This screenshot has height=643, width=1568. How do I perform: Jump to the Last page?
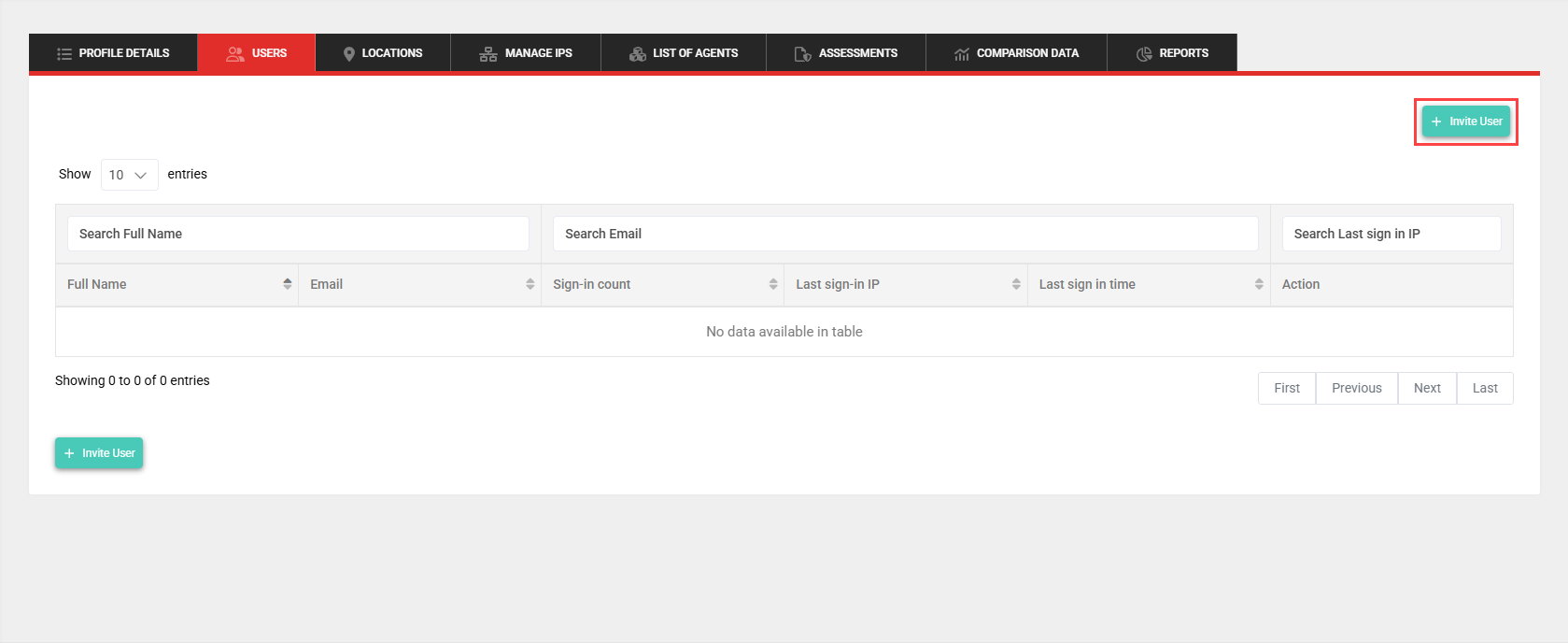[x=1484, y=388]
